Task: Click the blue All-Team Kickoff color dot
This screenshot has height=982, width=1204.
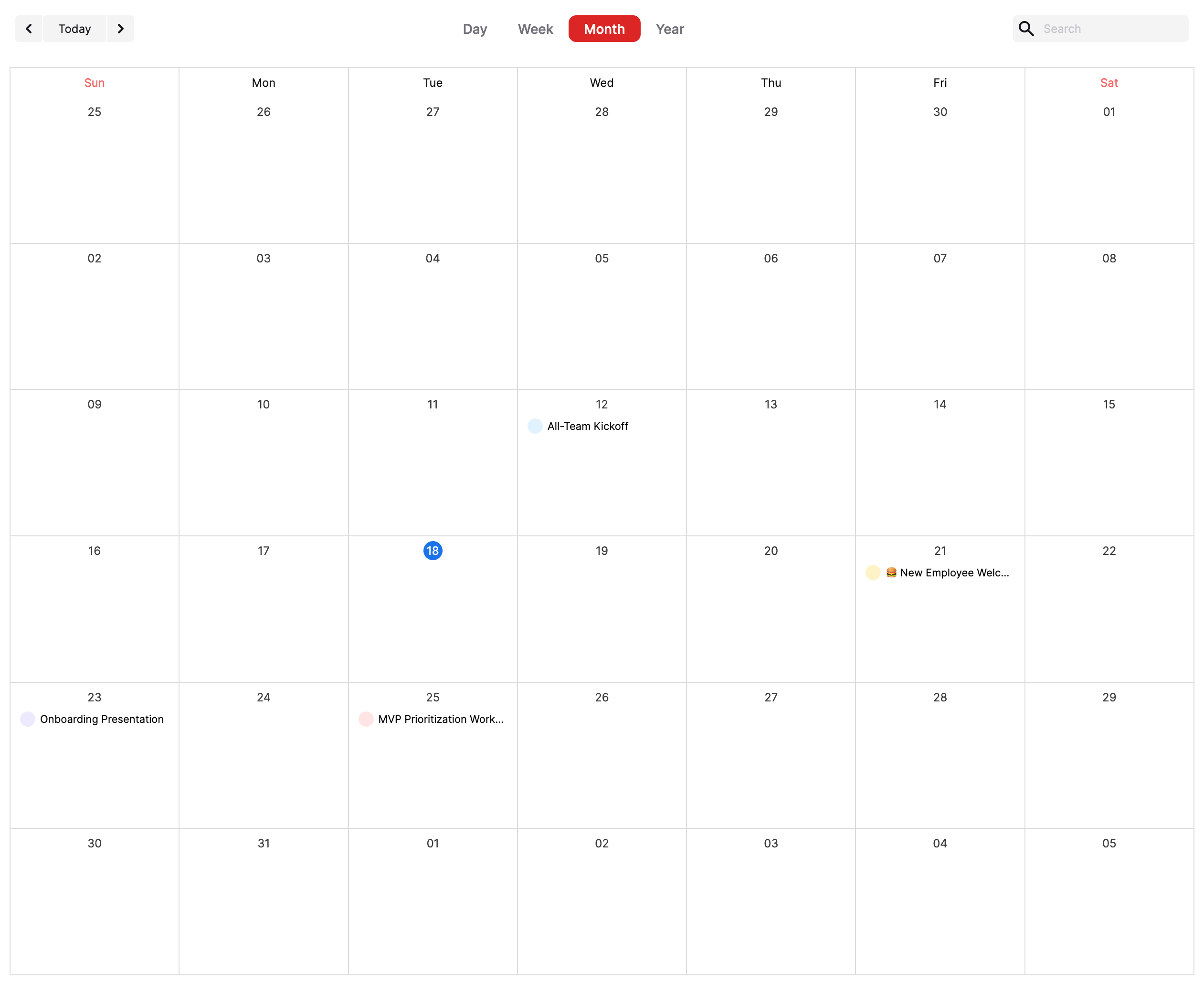Action: pyautogui.click(x=535, y=427)
